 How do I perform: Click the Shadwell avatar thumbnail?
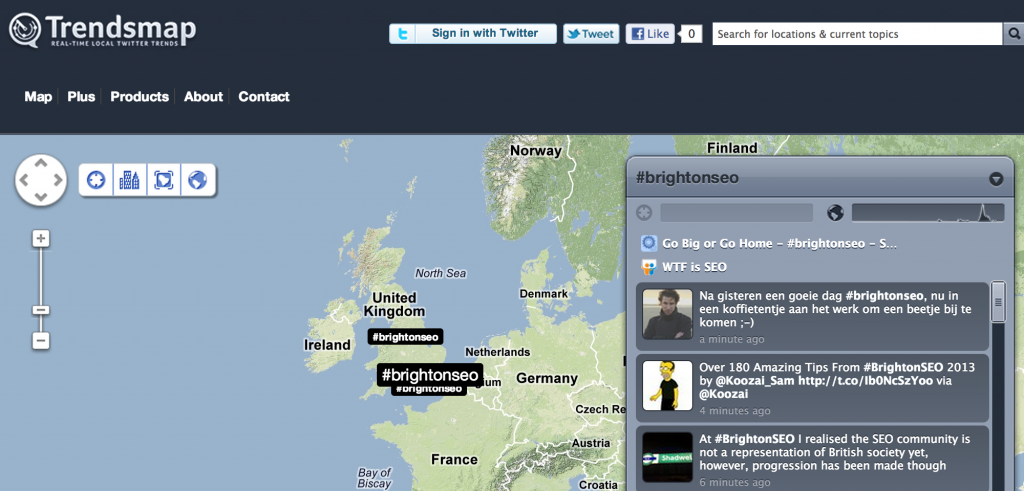point(667,457)
